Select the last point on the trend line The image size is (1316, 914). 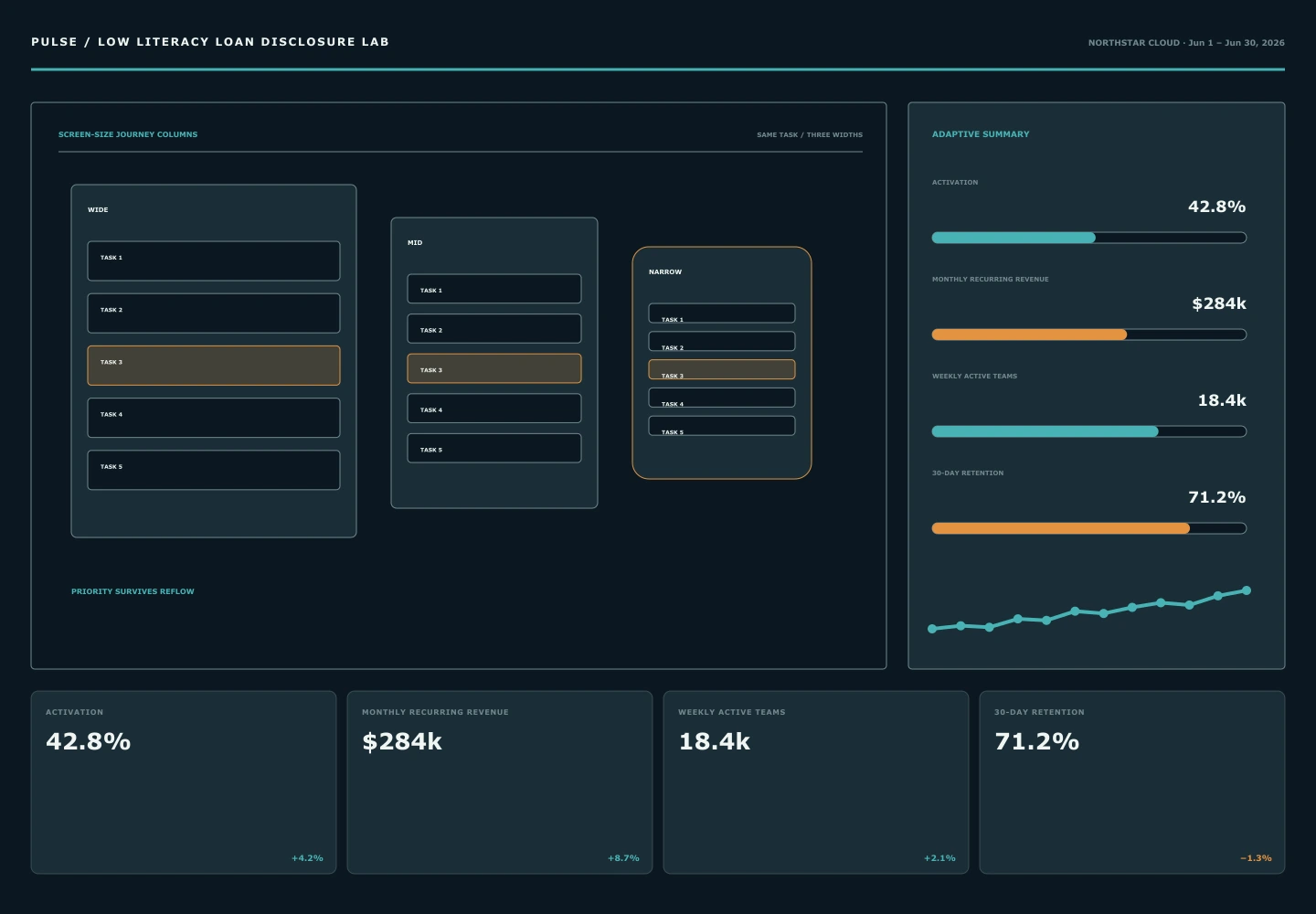click(x=1247, y=590)
